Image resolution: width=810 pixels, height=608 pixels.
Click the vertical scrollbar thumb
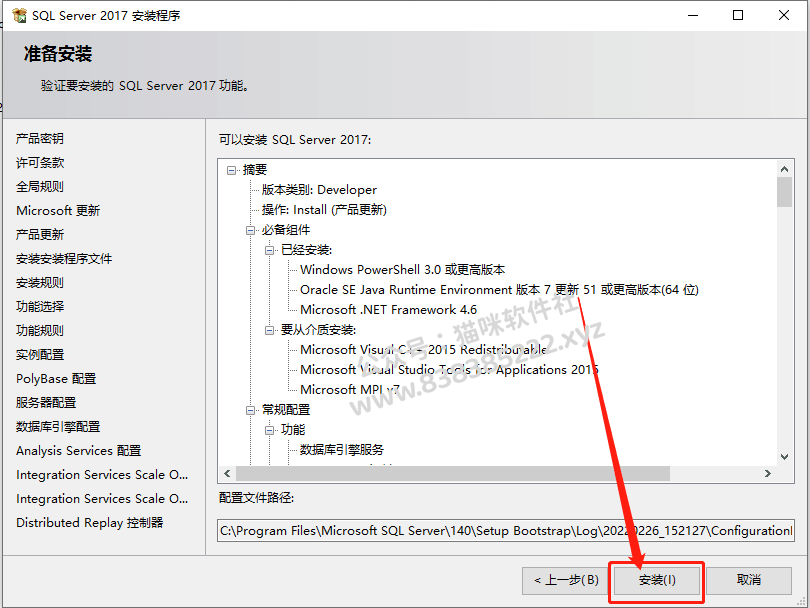pos(784,192)
